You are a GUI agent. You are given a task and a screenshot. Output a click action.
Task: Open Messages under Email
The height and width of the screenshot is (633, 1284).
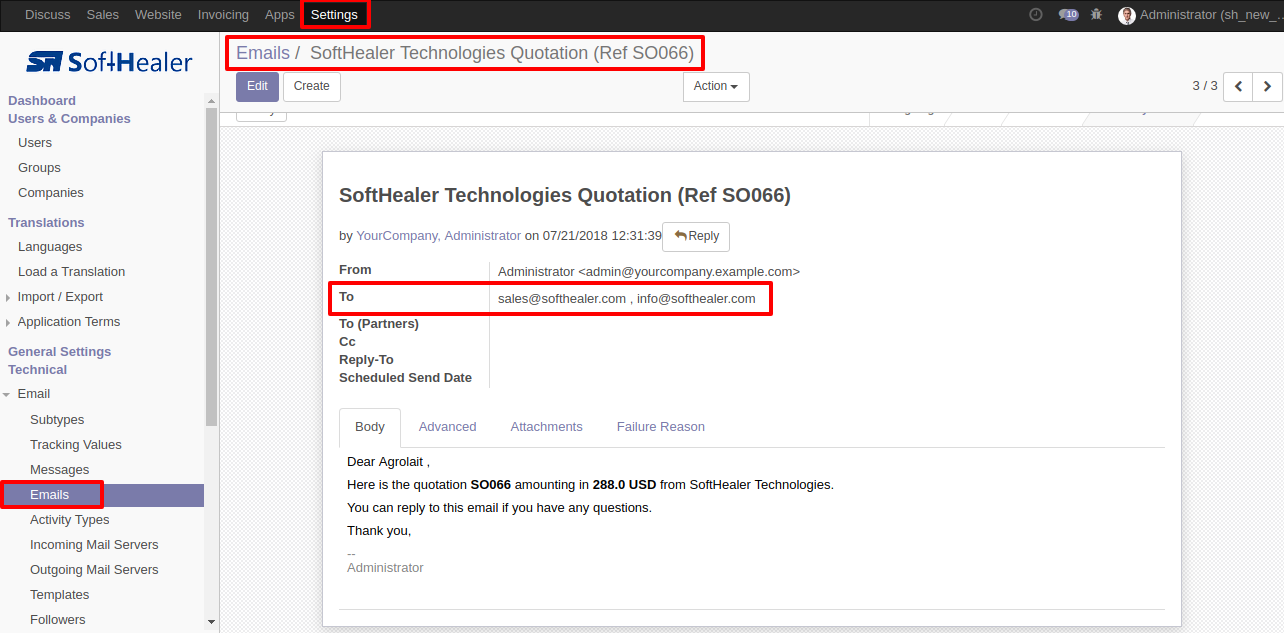click(59, 470)
